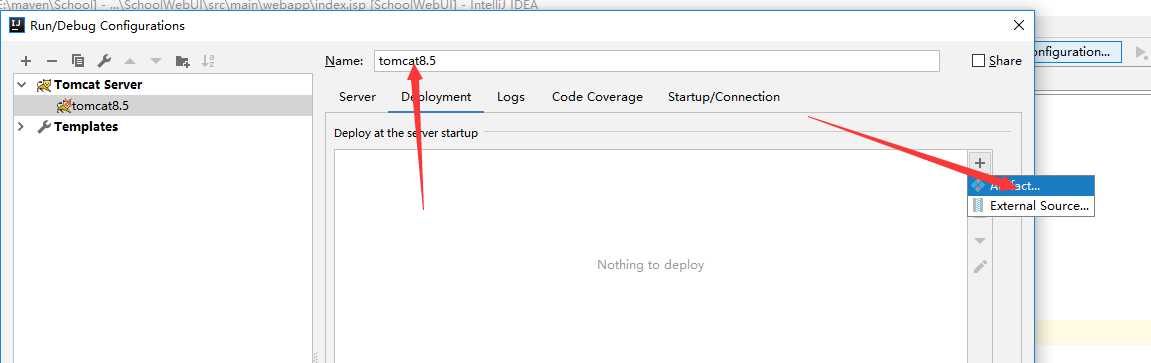Add deployment item with plus button
The image size is (1151, 363).
[x=979, y=163]
